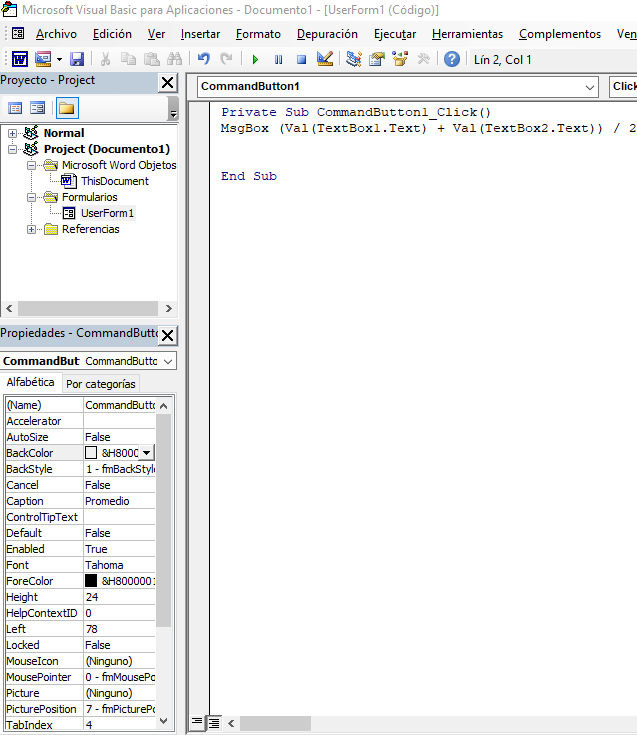Switch to the Por categorías tab
This screenshot has height=735, width=637.
[100, 384]
